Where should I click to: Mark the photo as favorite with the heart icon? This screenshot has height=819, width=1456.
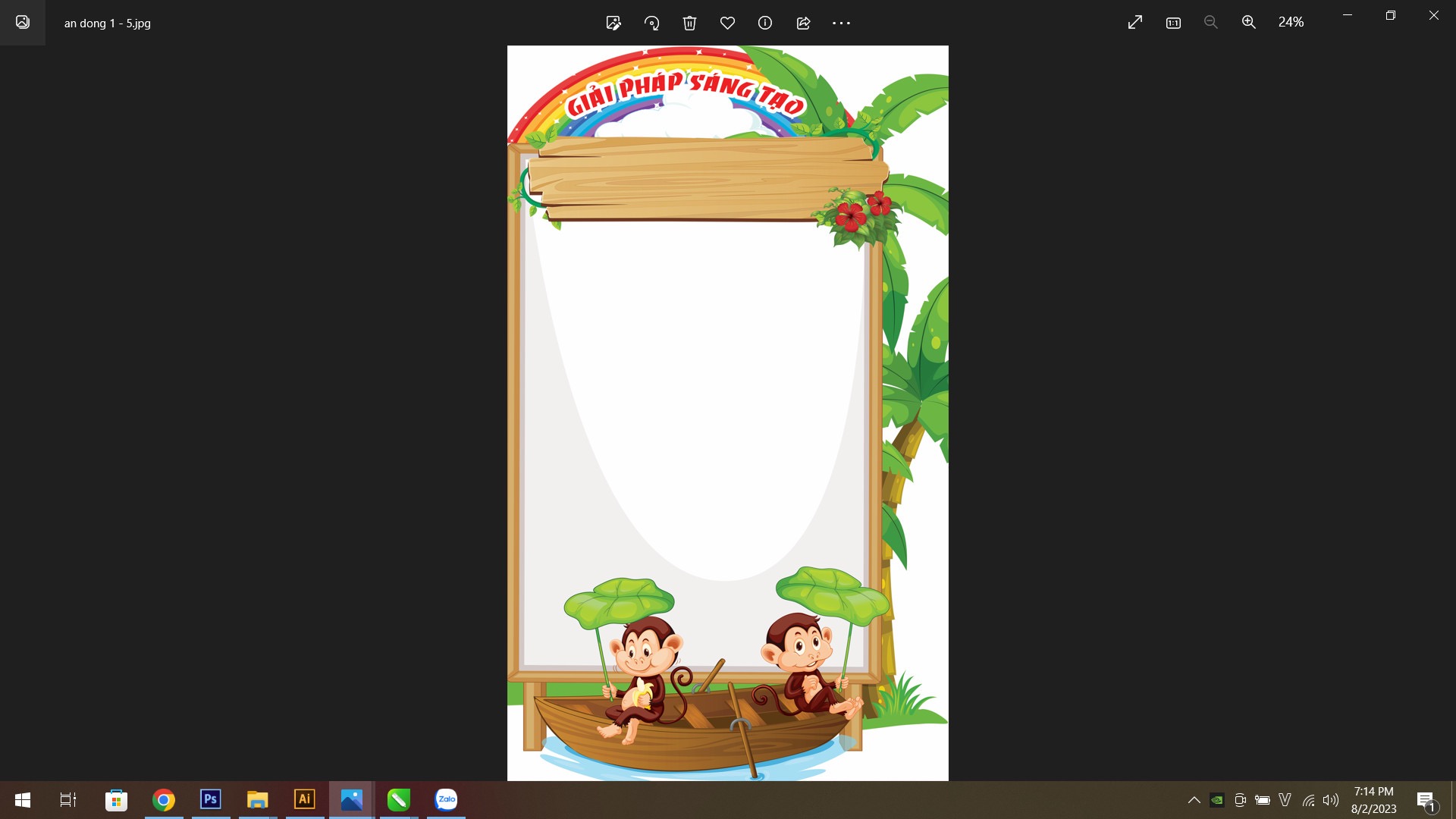click(x=727, y=23)
